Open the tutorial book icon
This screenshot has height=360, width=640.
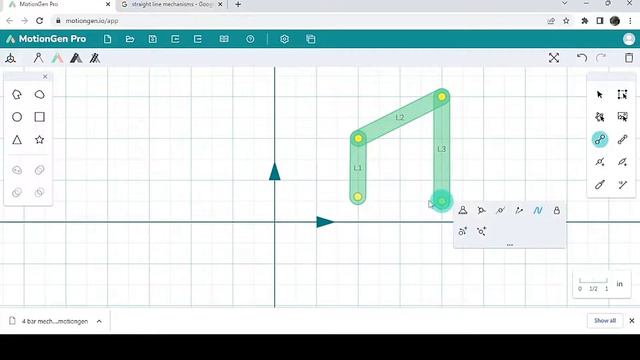[224, 39]
